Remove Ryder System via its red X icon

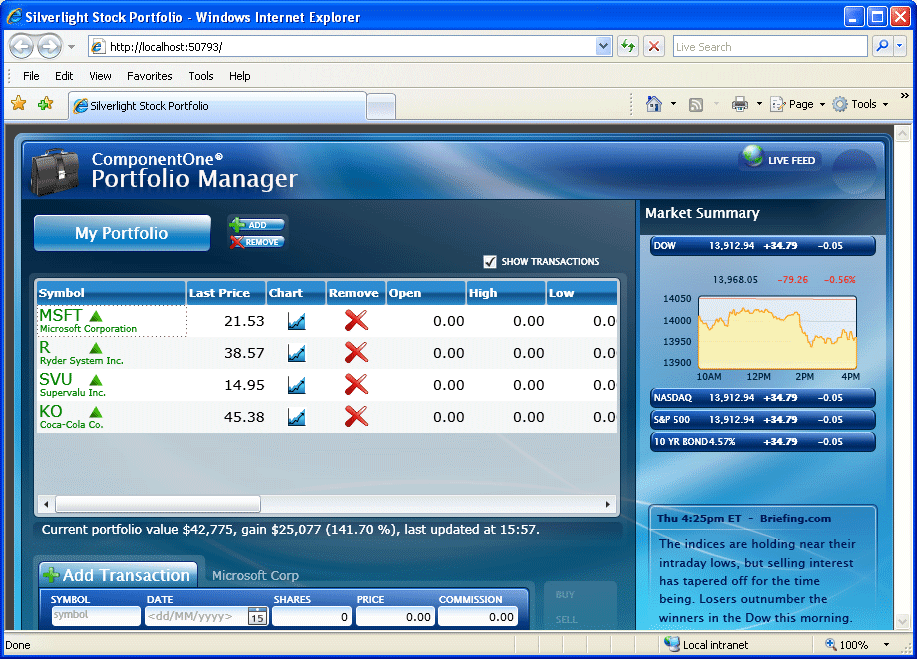(355, 352)
